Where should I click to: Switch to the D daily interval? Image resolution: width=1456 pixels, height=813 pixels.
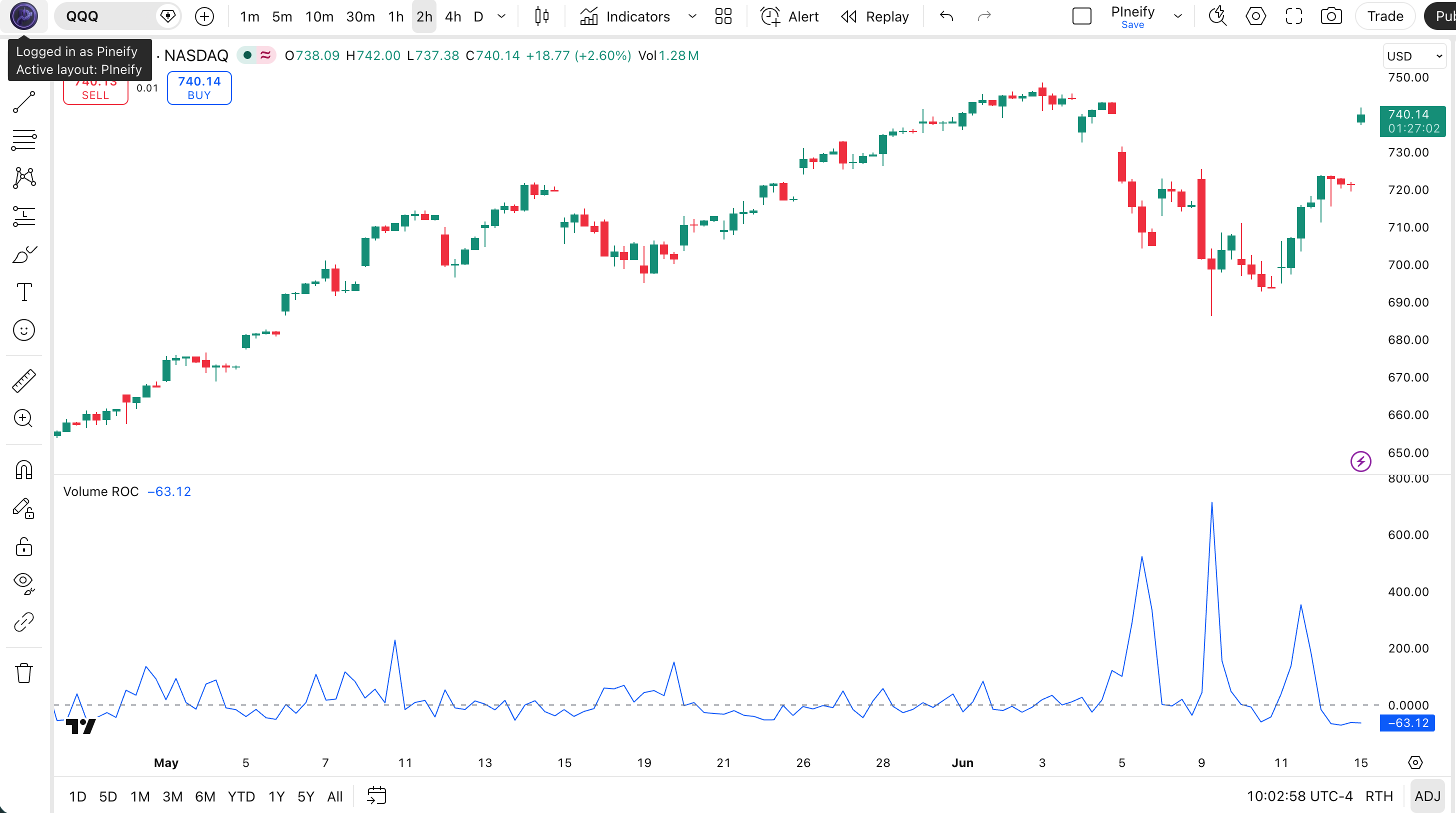(478, 16)
